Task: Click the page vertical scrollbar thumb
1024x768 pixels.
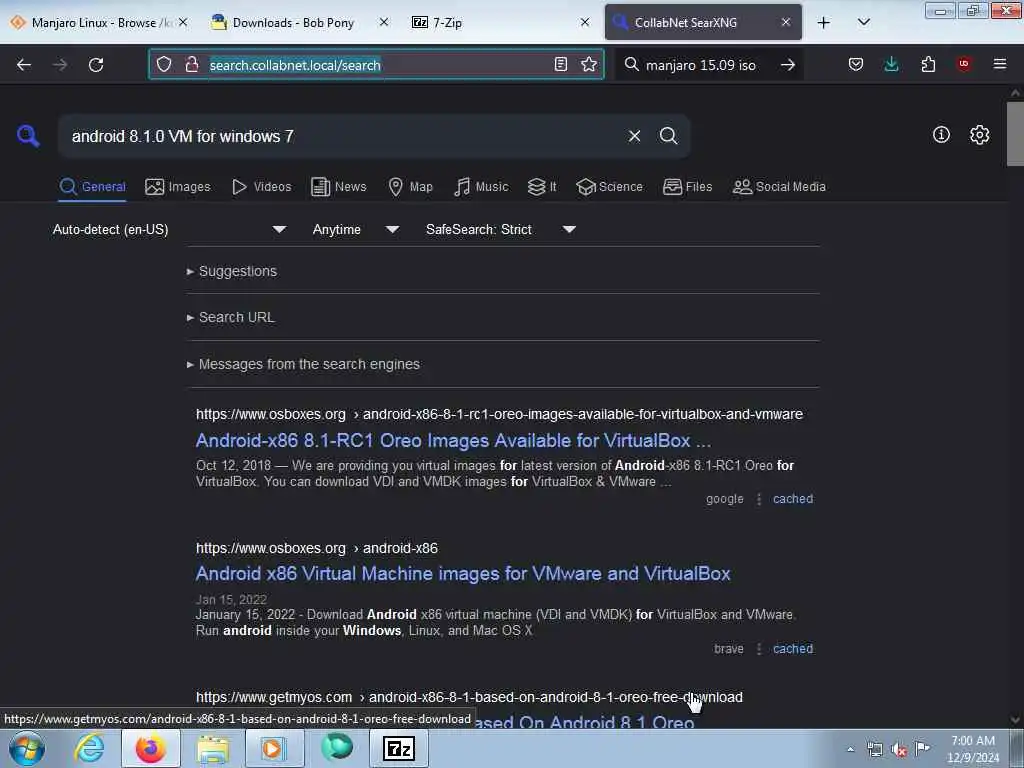Action: point(1015,135)
